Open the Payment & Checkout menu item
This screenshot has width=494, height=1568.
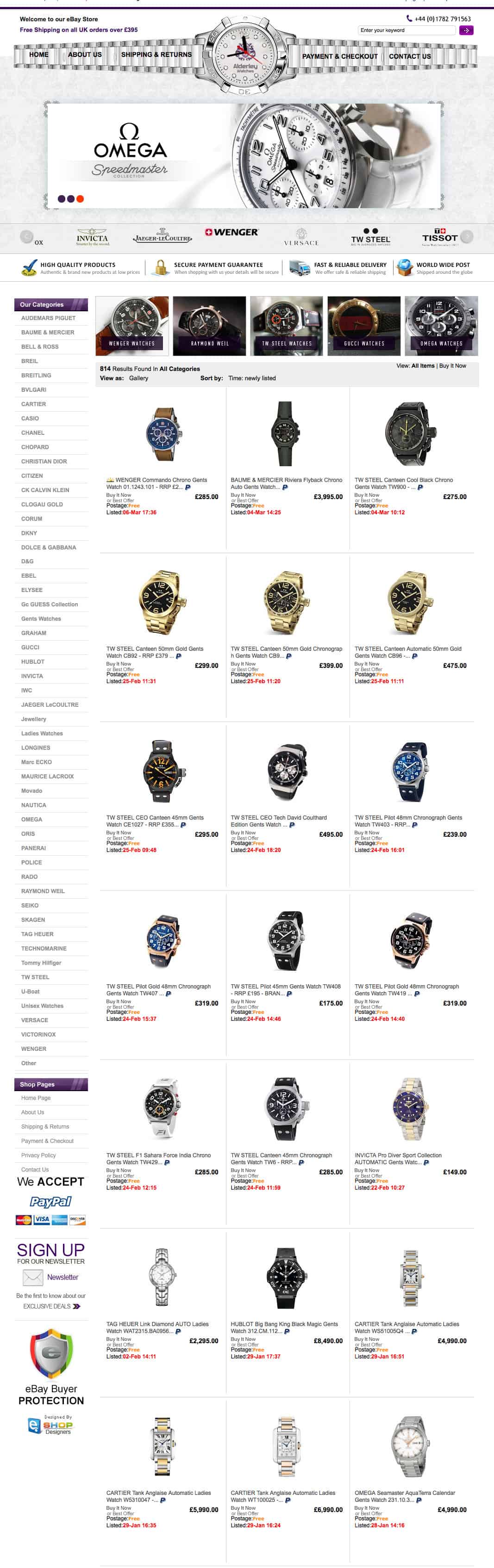[x=340, y=56]
